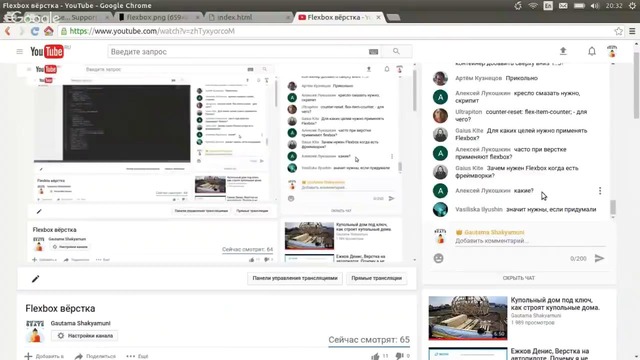The width and height of the screenshot is (640, 360).
Task: Click the channel avatar below video title
Action: (35, 331)
